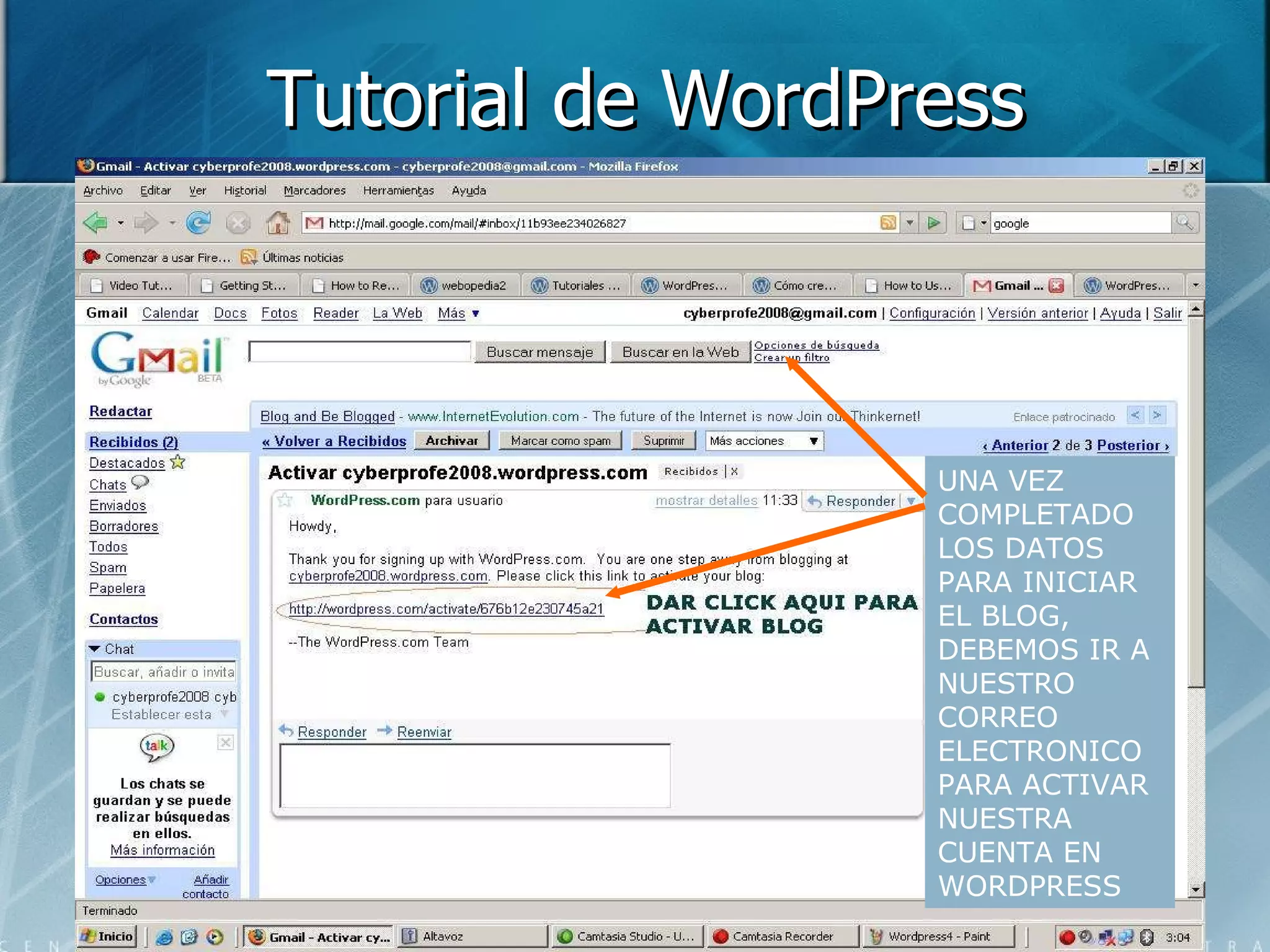Click the chat bubble icon beside Chats

140,482
